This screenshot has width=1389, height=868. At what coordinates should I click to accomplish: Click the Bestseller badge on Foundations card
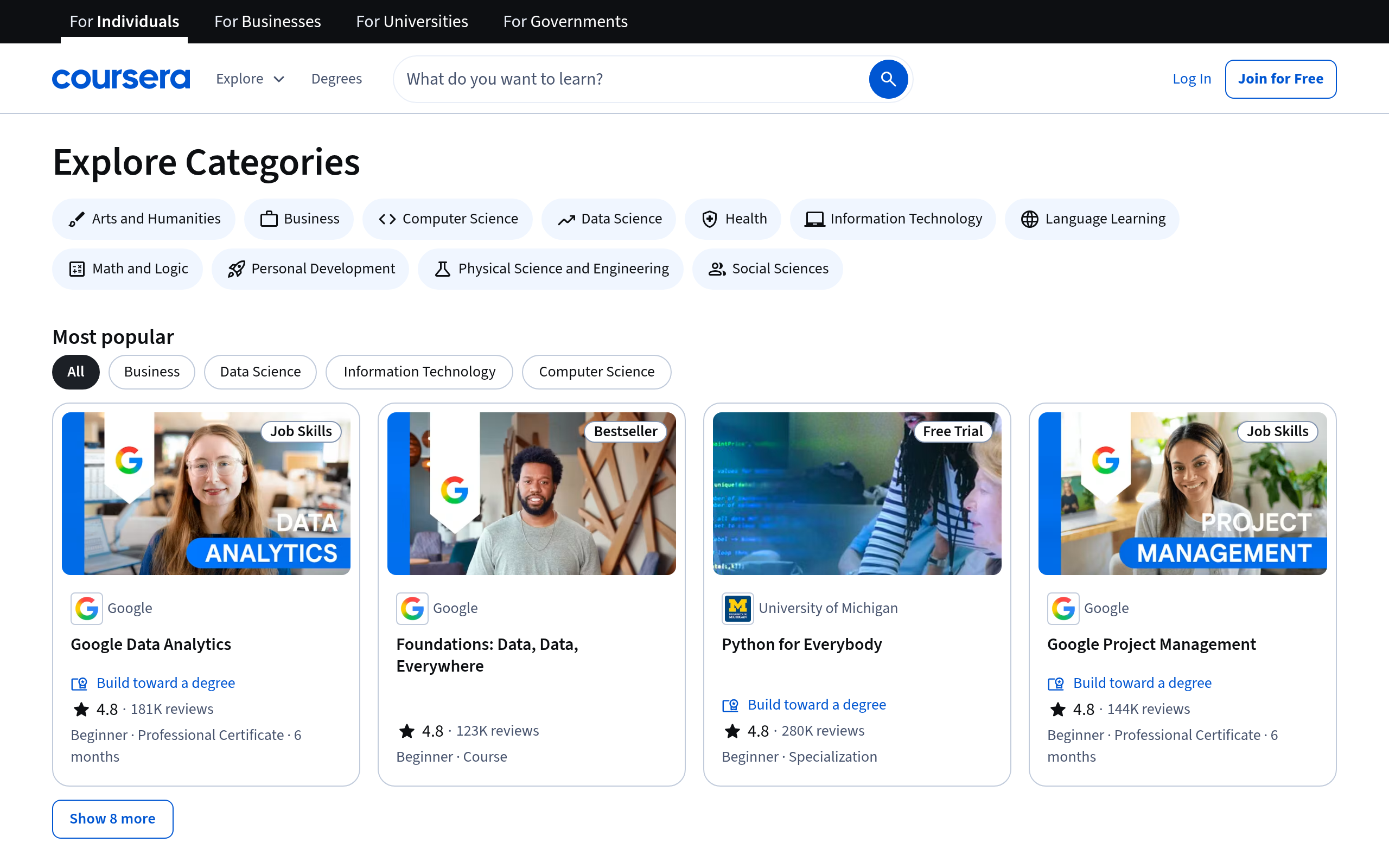tap(626, 432)
